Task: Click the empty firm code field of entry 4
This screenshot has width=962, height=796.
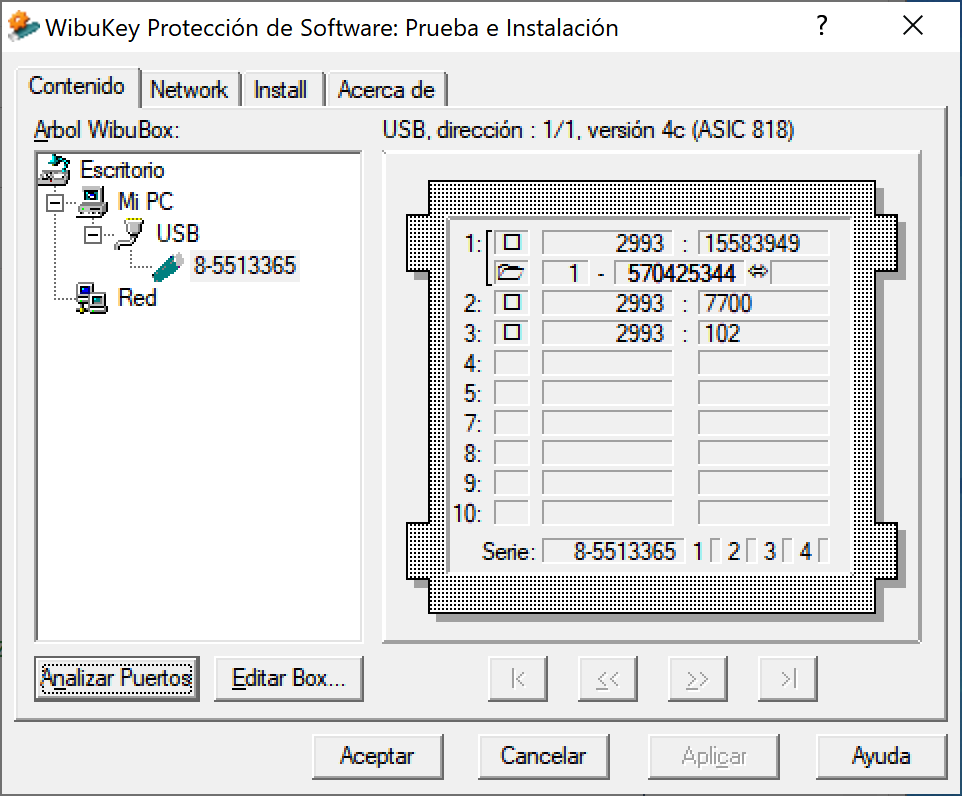Action: 607,363
